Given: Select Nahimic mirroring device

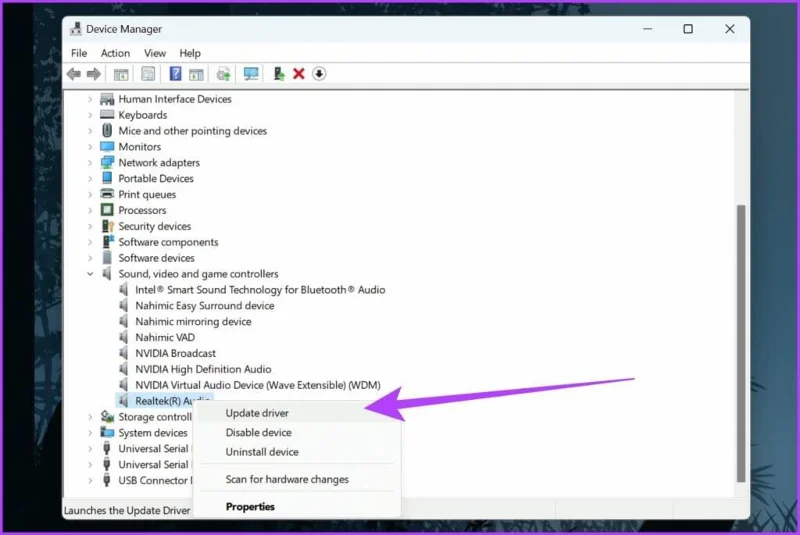Looking at the screenshot, I should click(x=193, y=321).
